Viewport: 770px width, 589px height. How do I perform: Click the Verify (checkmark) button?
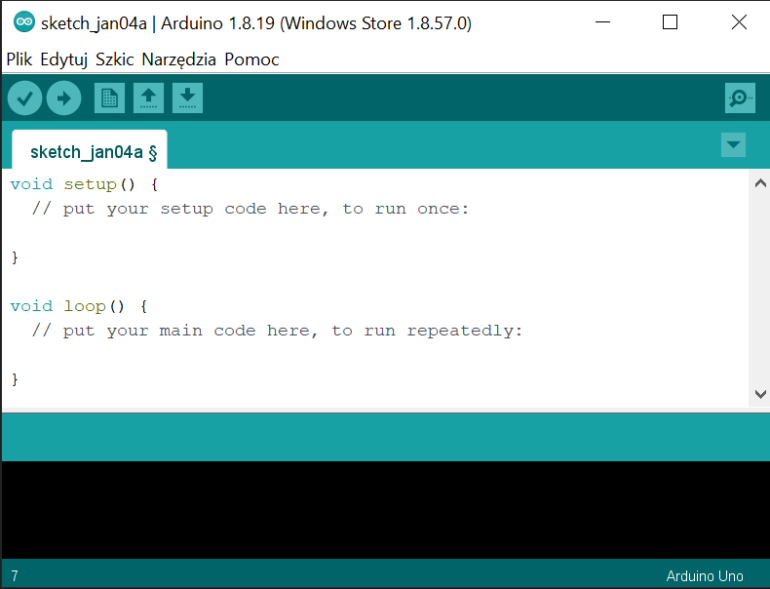[25, 98]
